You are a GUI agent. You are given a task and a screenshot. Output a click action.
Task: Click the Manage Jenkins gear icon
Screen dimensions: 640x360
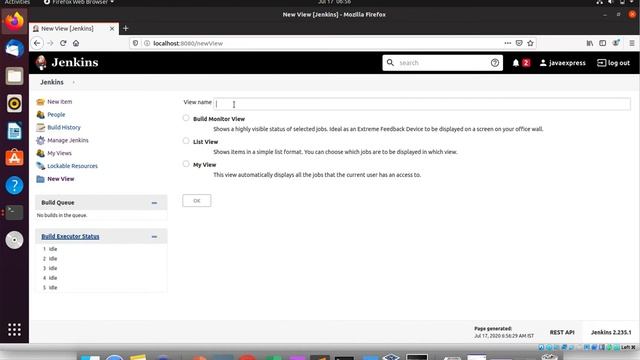[40, 140]
